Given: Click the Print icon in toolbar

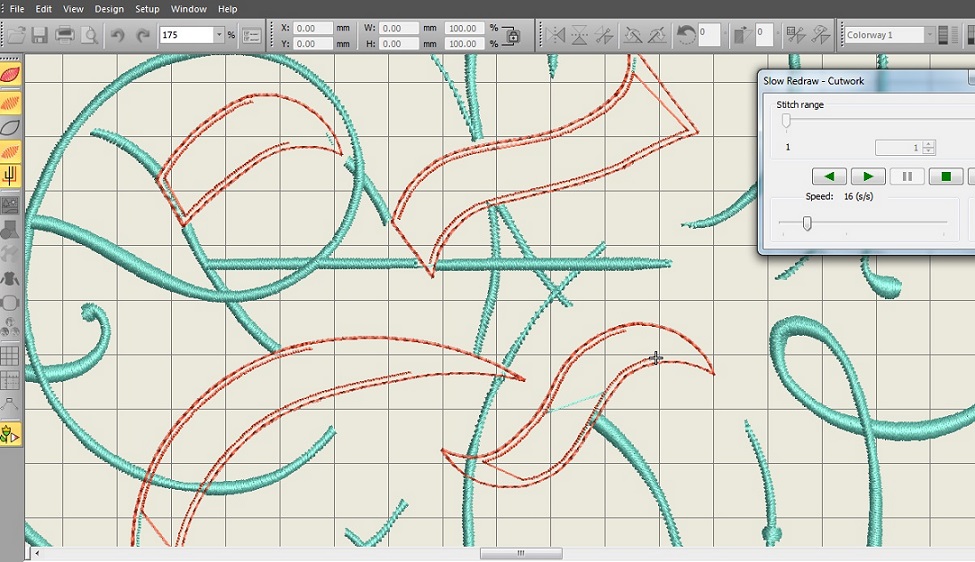Looking at the screenshot, I should pyautogui.click(x=65, y=36).
